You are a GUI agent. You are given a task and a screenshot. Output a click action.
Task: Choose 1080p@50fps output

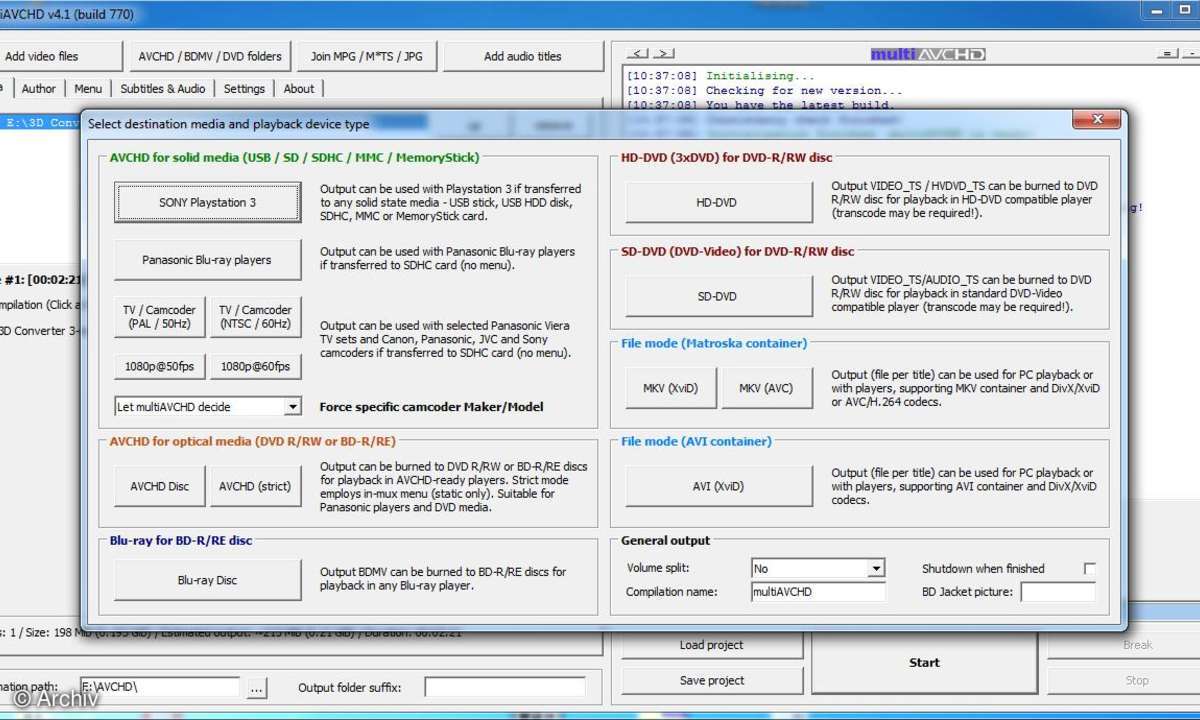click(x=160, y=366)
